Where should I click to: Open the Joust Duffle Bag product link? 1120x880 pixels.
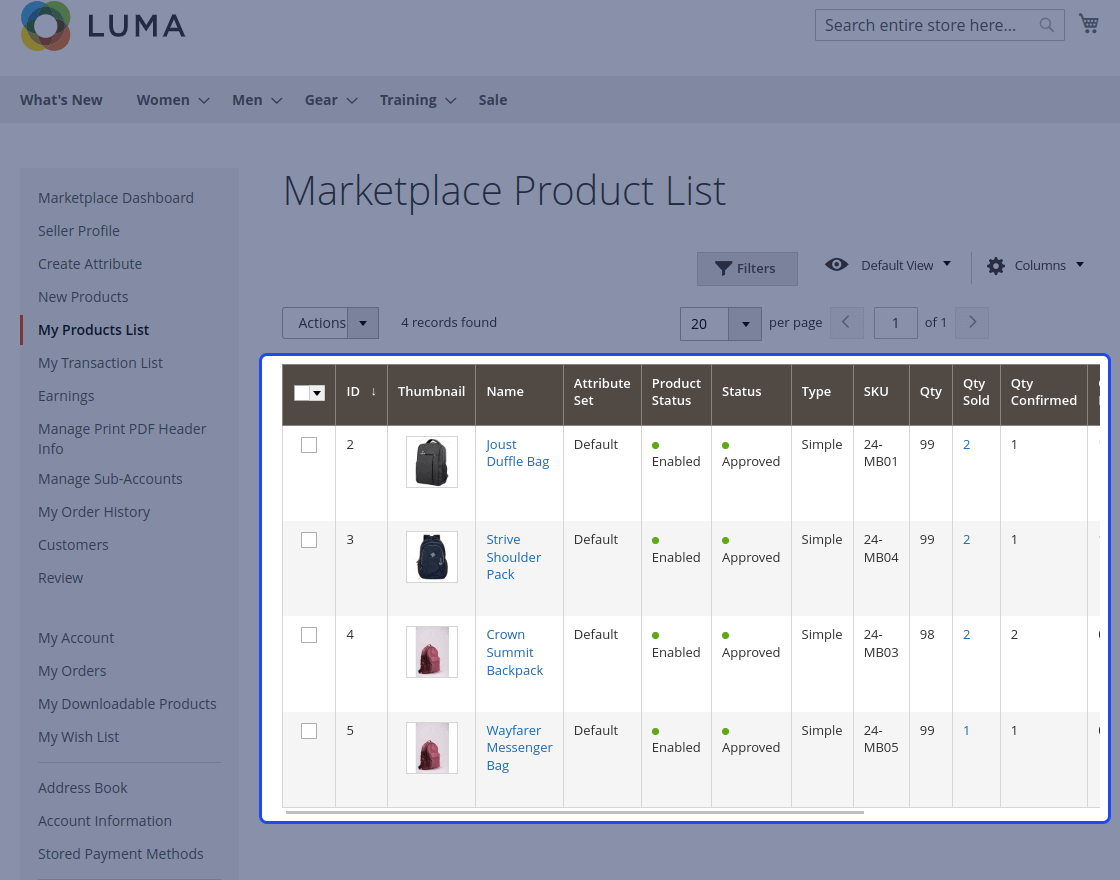tap(517, 453)
